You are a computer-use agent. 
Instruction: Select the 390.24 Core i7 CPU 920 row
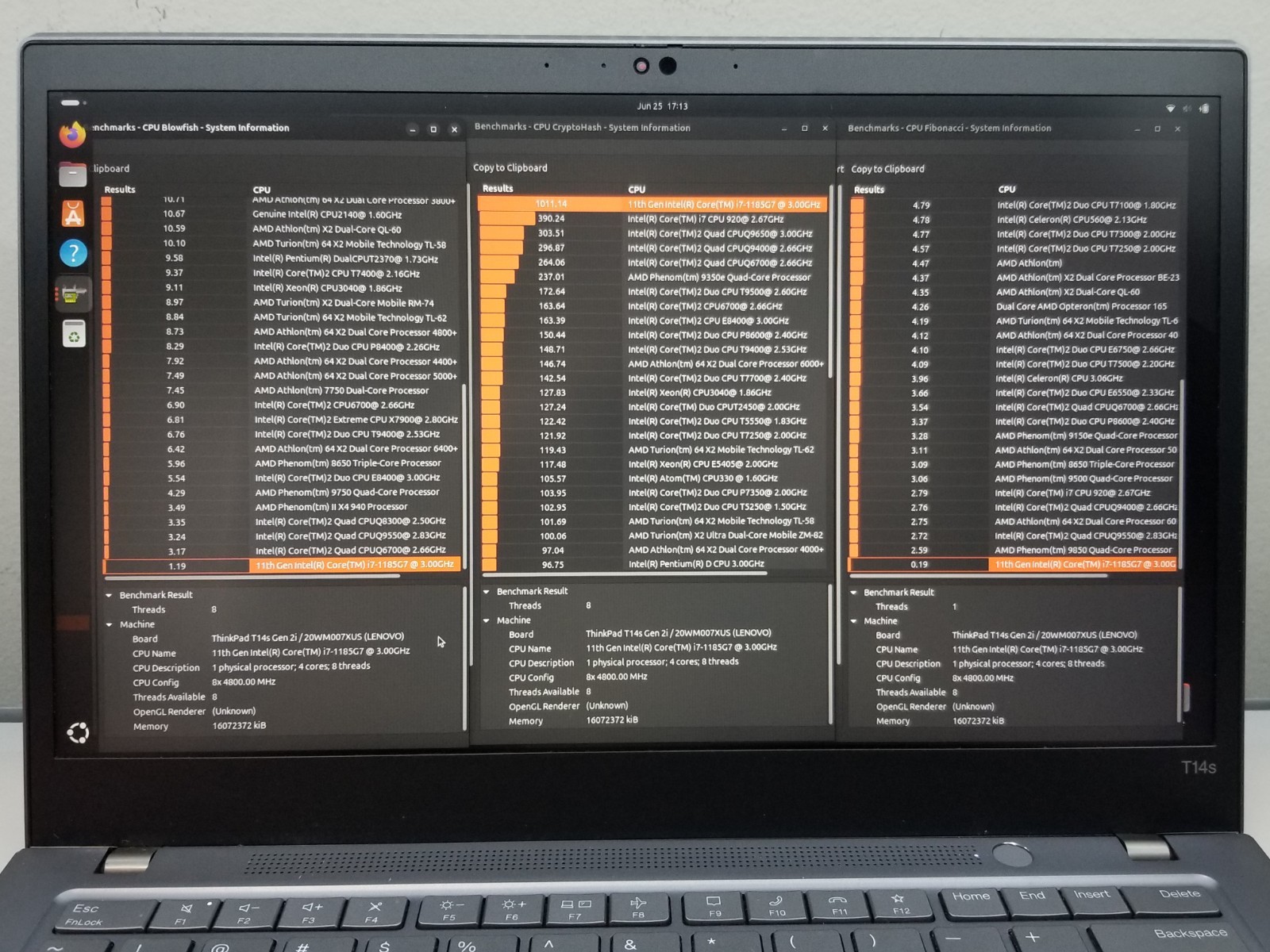coord(652,219)
